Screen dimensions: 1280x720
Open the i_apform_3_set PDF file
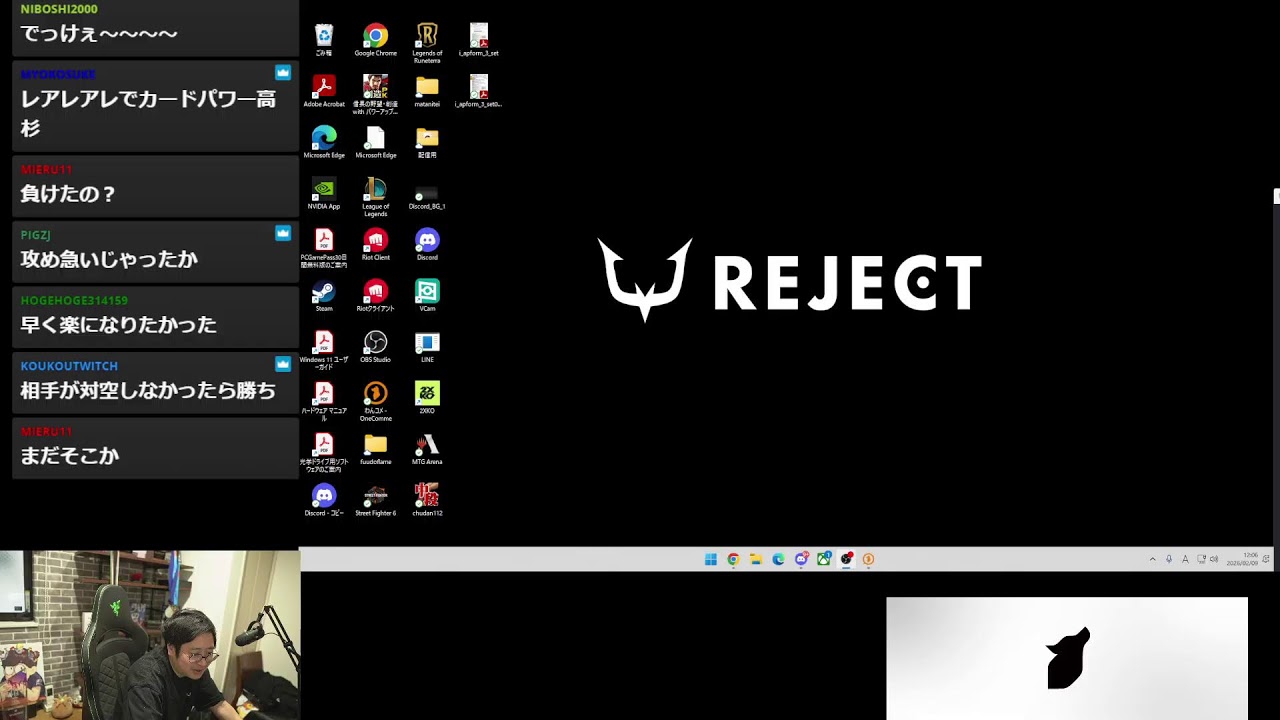coord(479,40)
